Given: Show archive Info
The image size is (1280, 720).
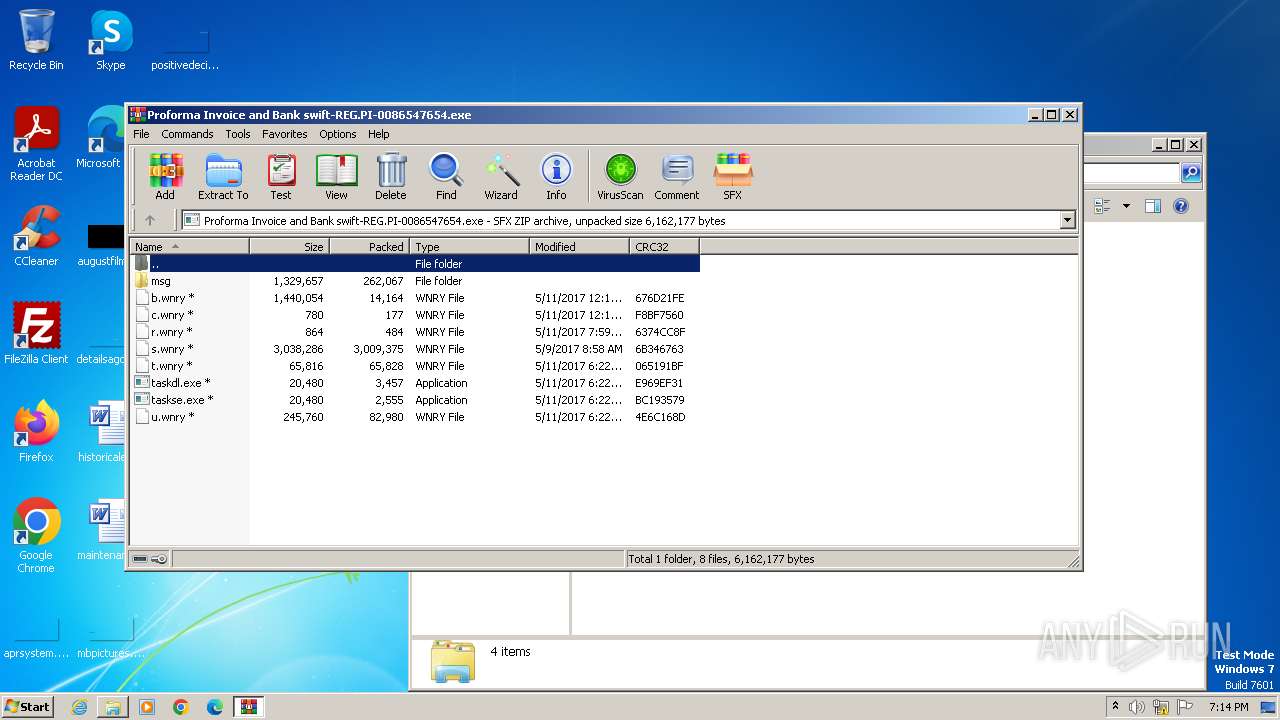Looking at the screenshot, I should coord(556,177).
